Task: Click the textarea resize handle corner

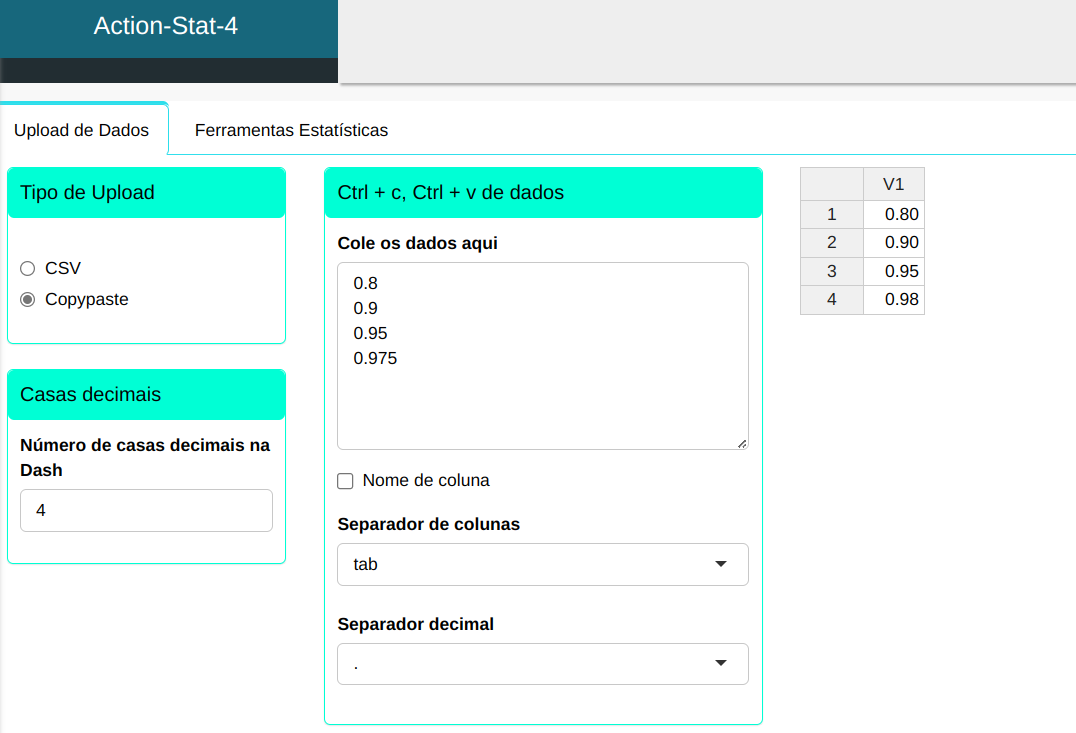Action: click(x=742, y=443)
